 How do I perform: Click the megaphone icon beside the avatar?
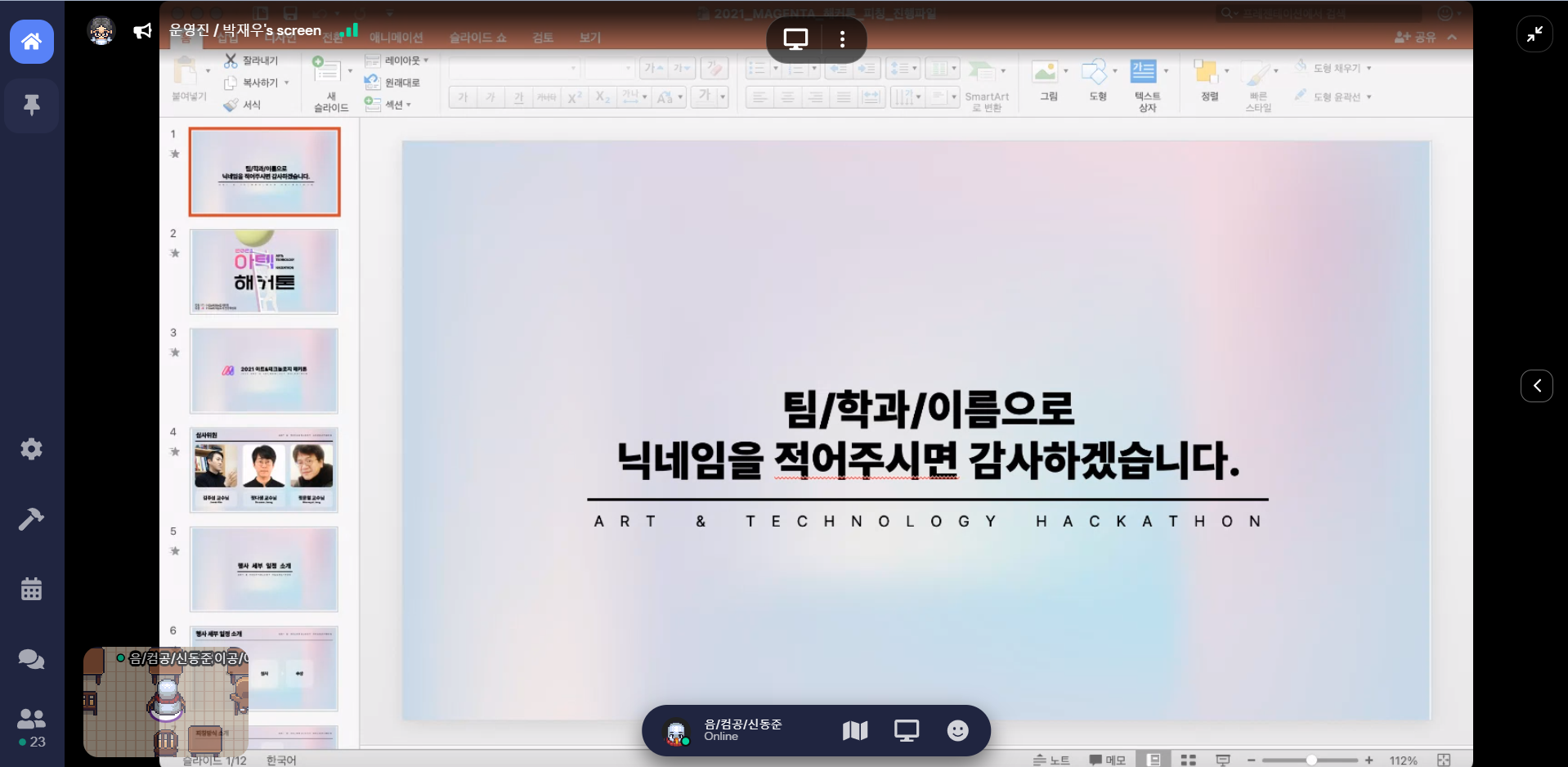point(142,31)
